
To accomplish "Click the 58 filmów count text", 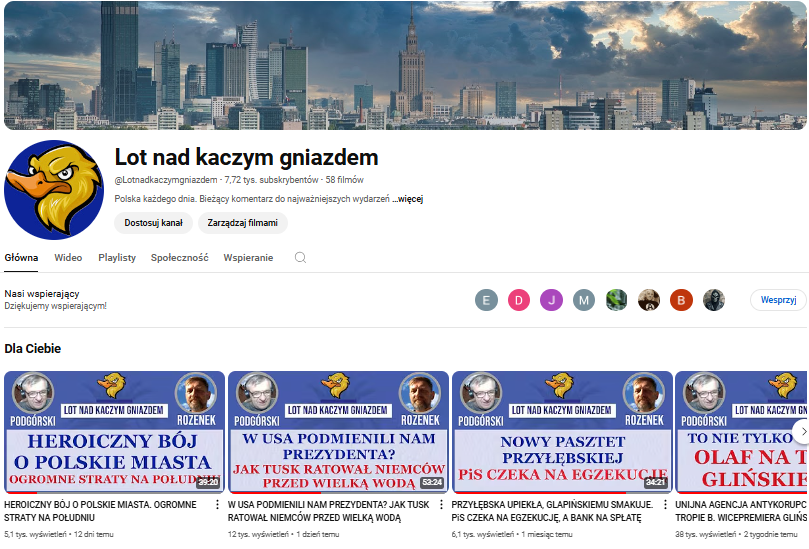I will [345, 180].
